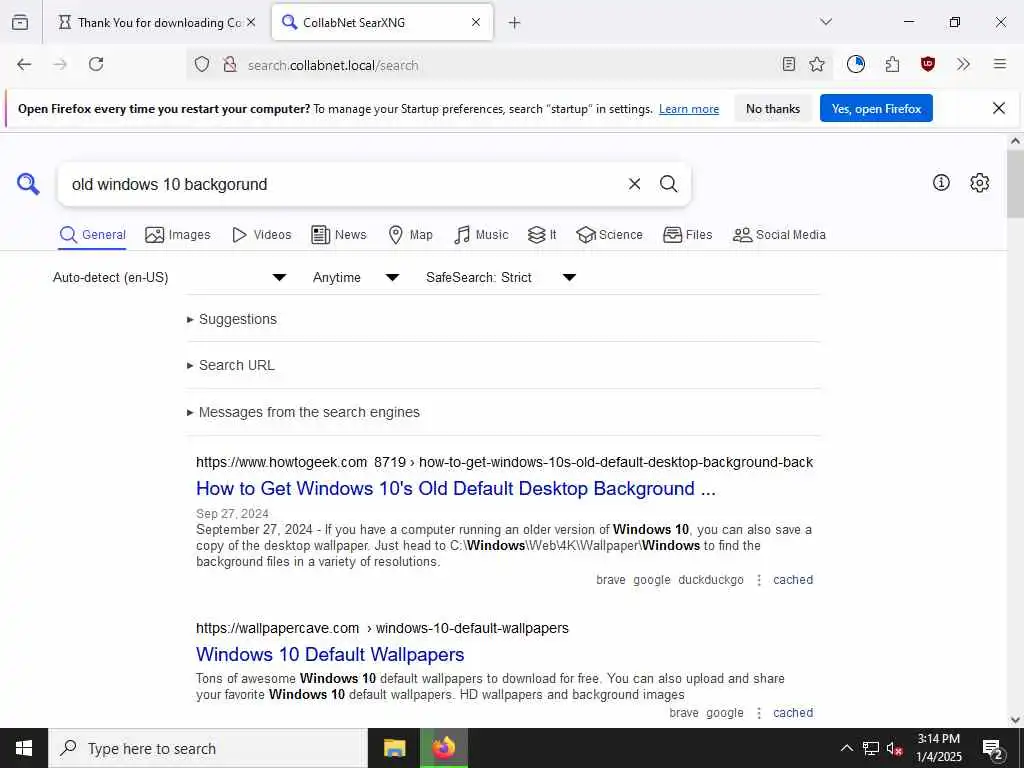
Task: Click the SearXNG magnifier logo
Action: 28,184
